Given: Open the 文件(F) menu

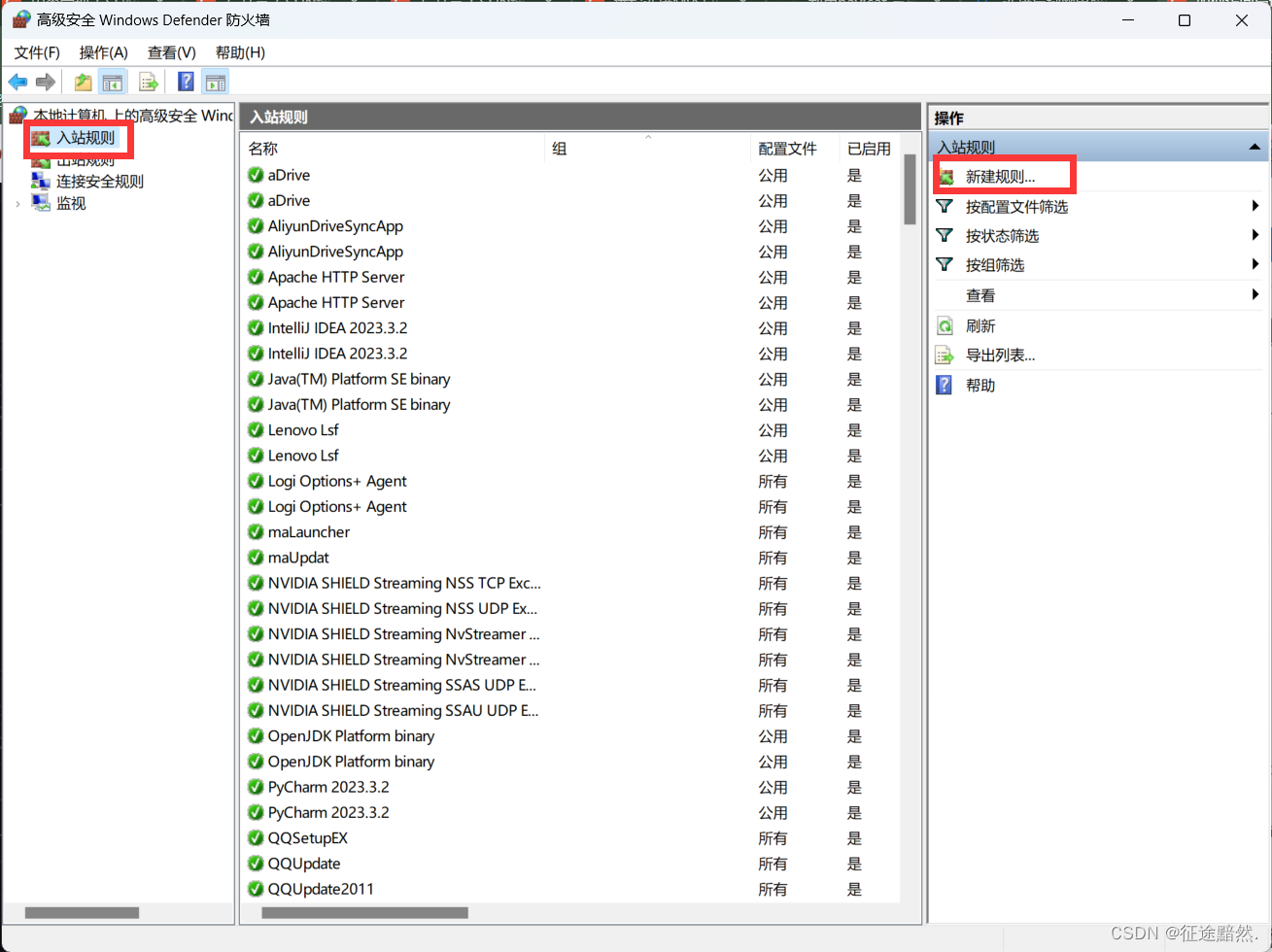Looking at the screenshot, I should point(37,52).
